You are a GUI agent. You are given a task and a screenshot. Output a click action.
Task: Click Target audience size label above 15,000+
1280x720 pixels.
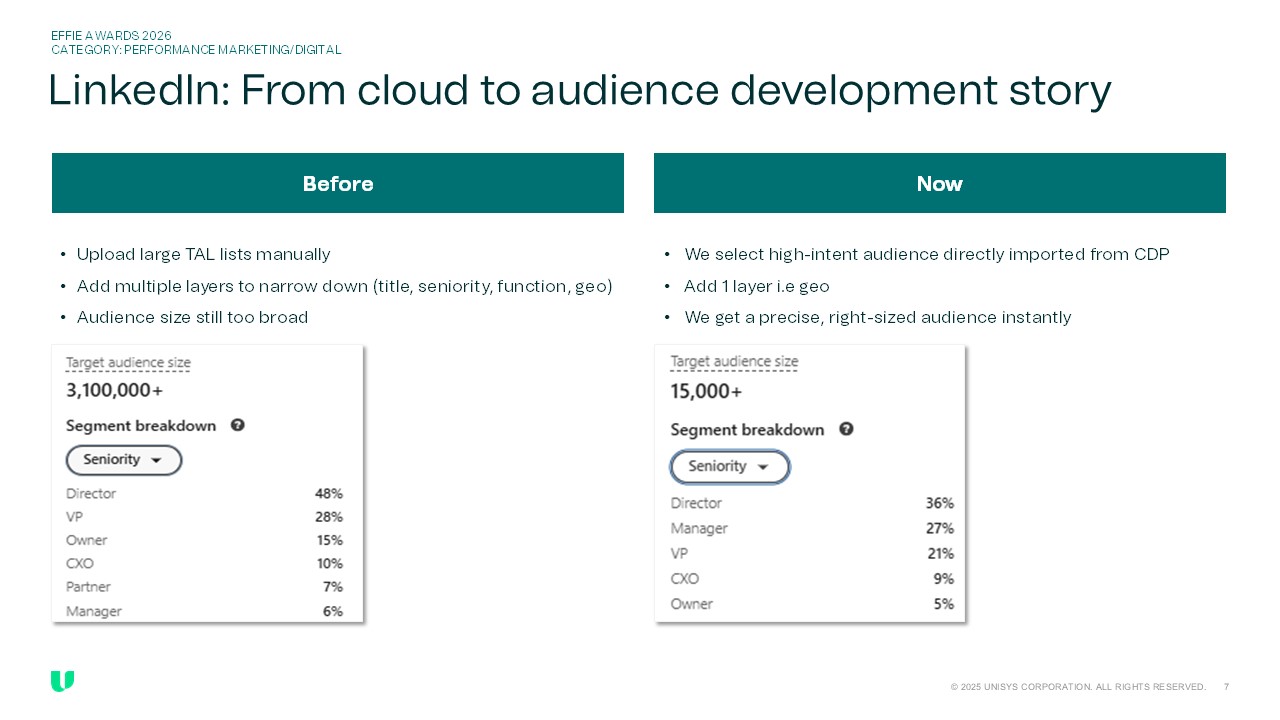point(734,361)
